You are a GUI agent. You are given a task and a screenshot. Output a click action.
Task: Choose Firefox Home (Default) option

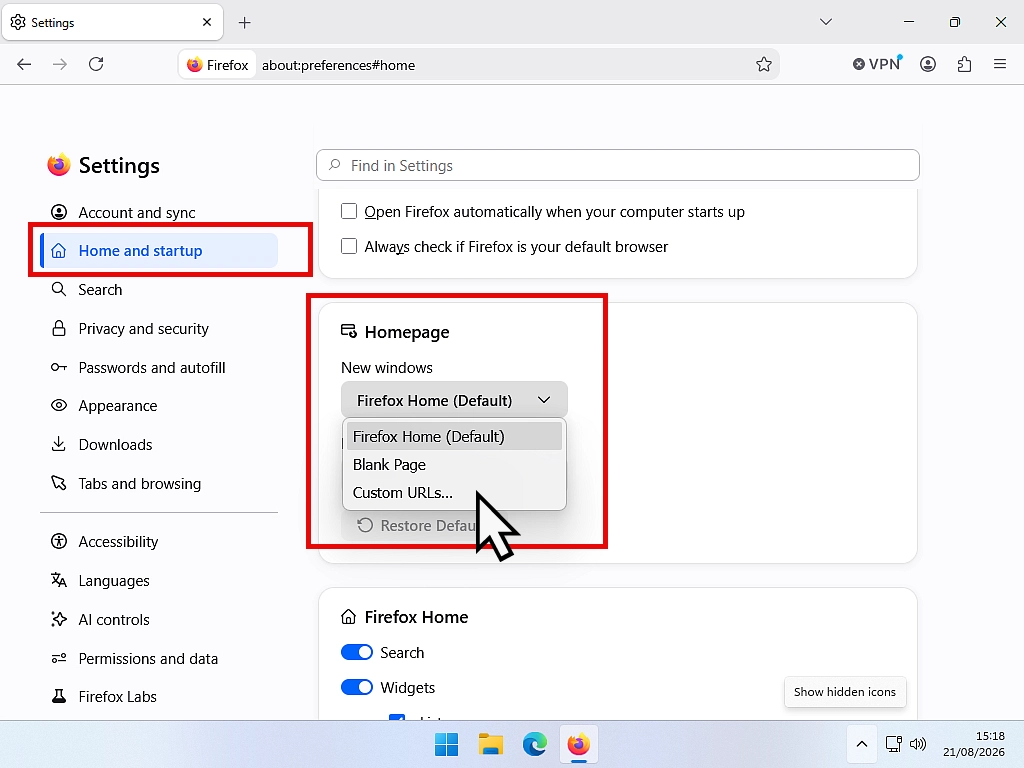pyautogui.click(x=454, y=436)
